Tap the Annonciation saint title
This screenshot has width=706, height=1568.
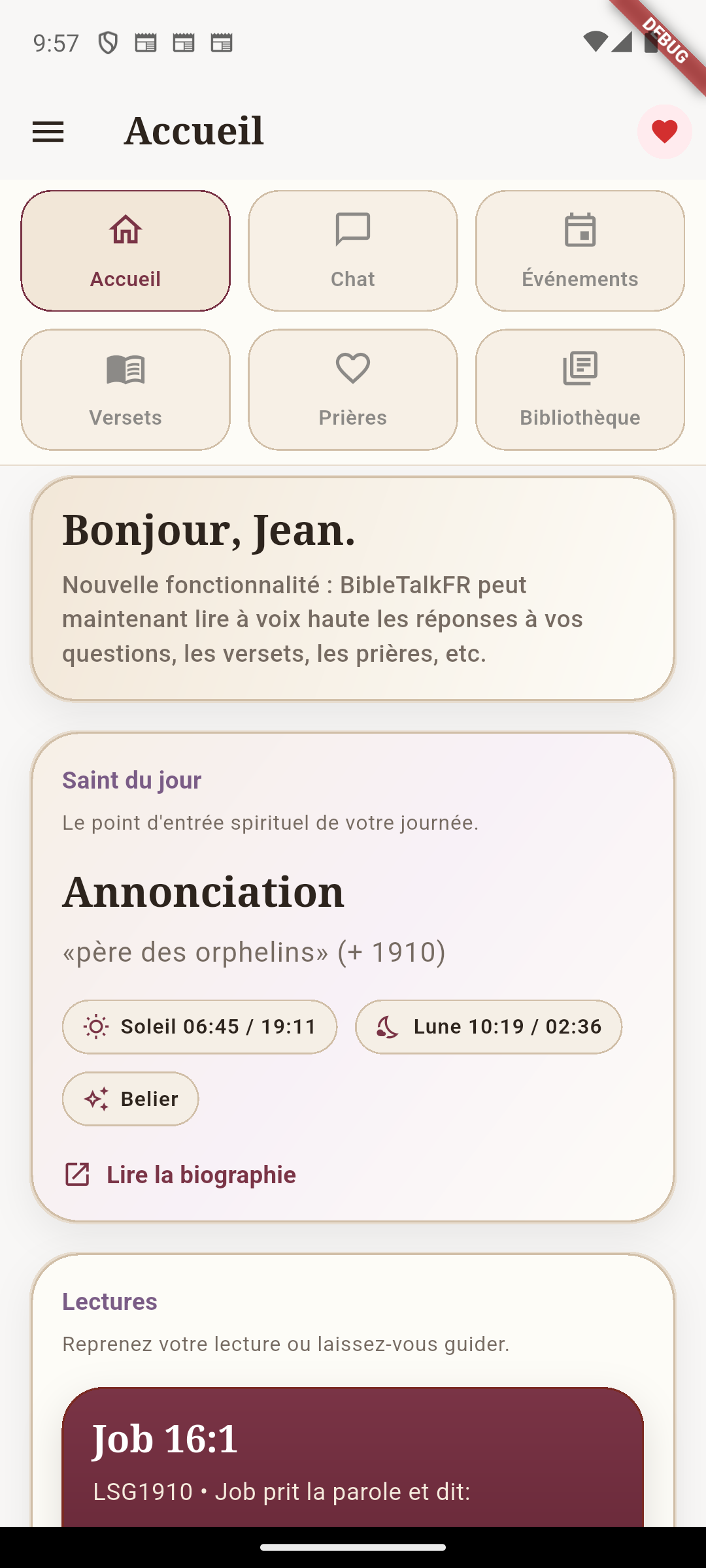(203, 892)
